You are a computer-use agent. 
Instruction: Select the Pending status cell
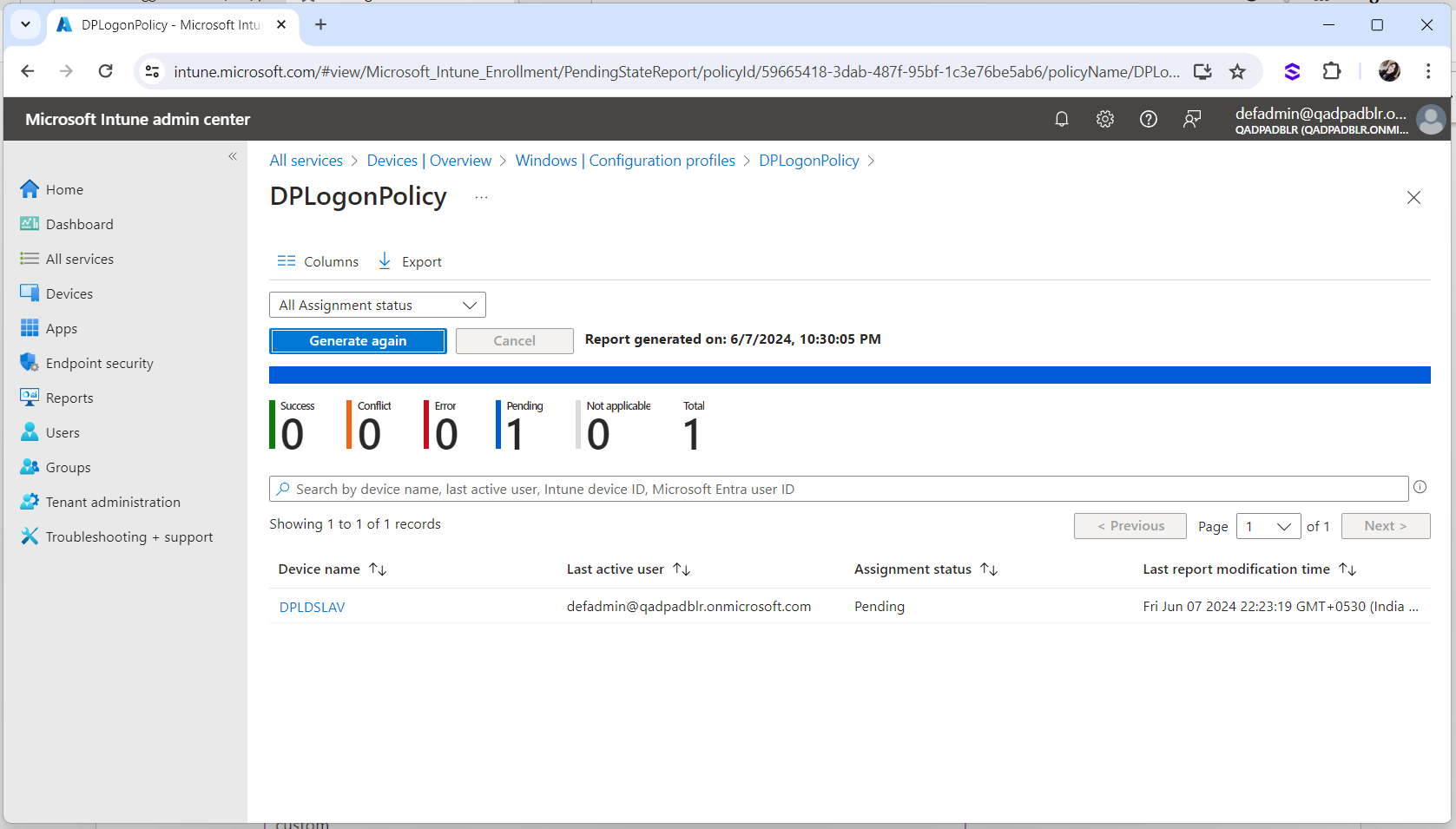click(880, 607)
